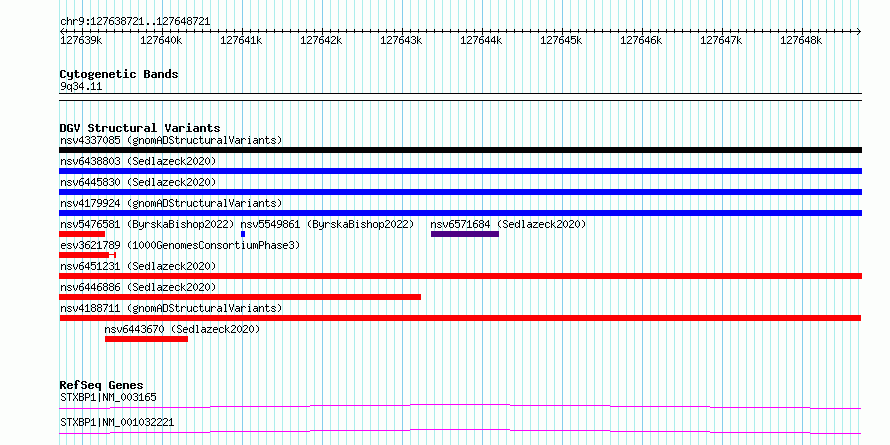This screenshot has width=890, height=445.
Task: Click the 127641k ruler position
Action: 241,40
